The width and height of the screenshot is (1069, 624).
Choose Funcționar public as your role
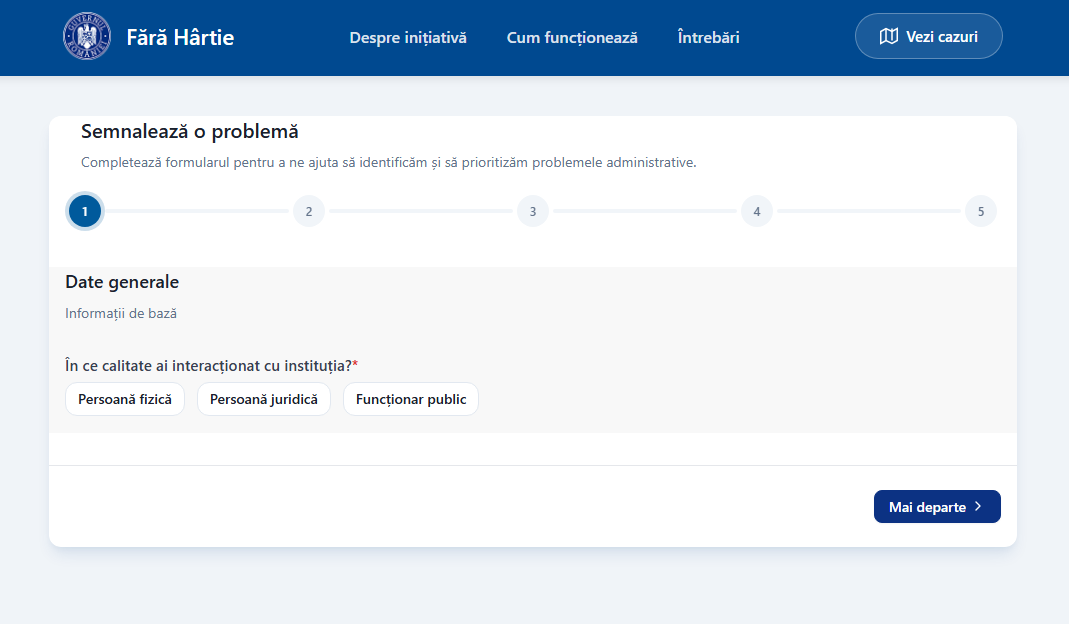(410, 398)
